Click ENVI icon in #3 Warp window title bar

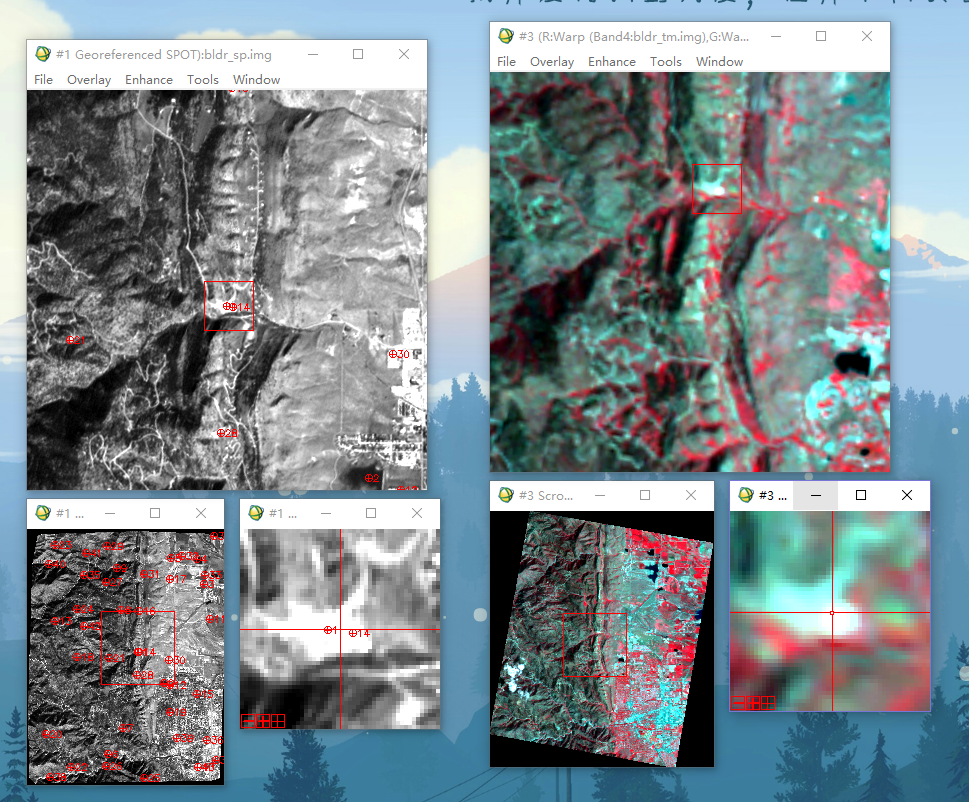pyautogui.click(x=506, y=36)
